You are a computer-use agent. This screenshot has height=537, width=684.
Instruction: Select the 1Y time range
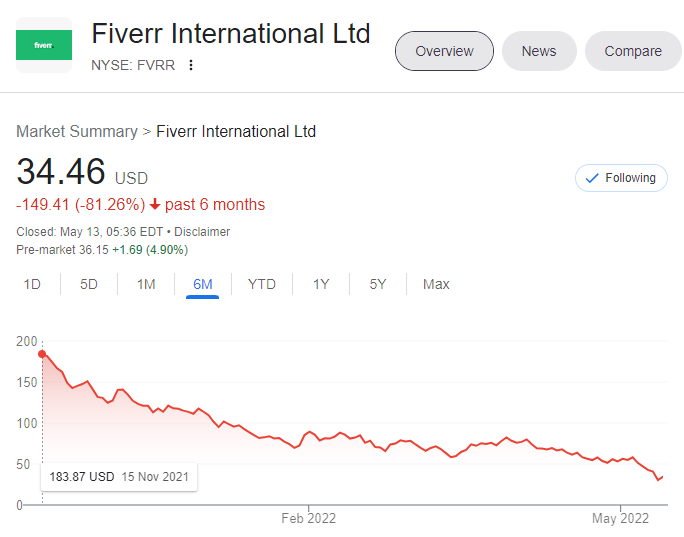321,284
